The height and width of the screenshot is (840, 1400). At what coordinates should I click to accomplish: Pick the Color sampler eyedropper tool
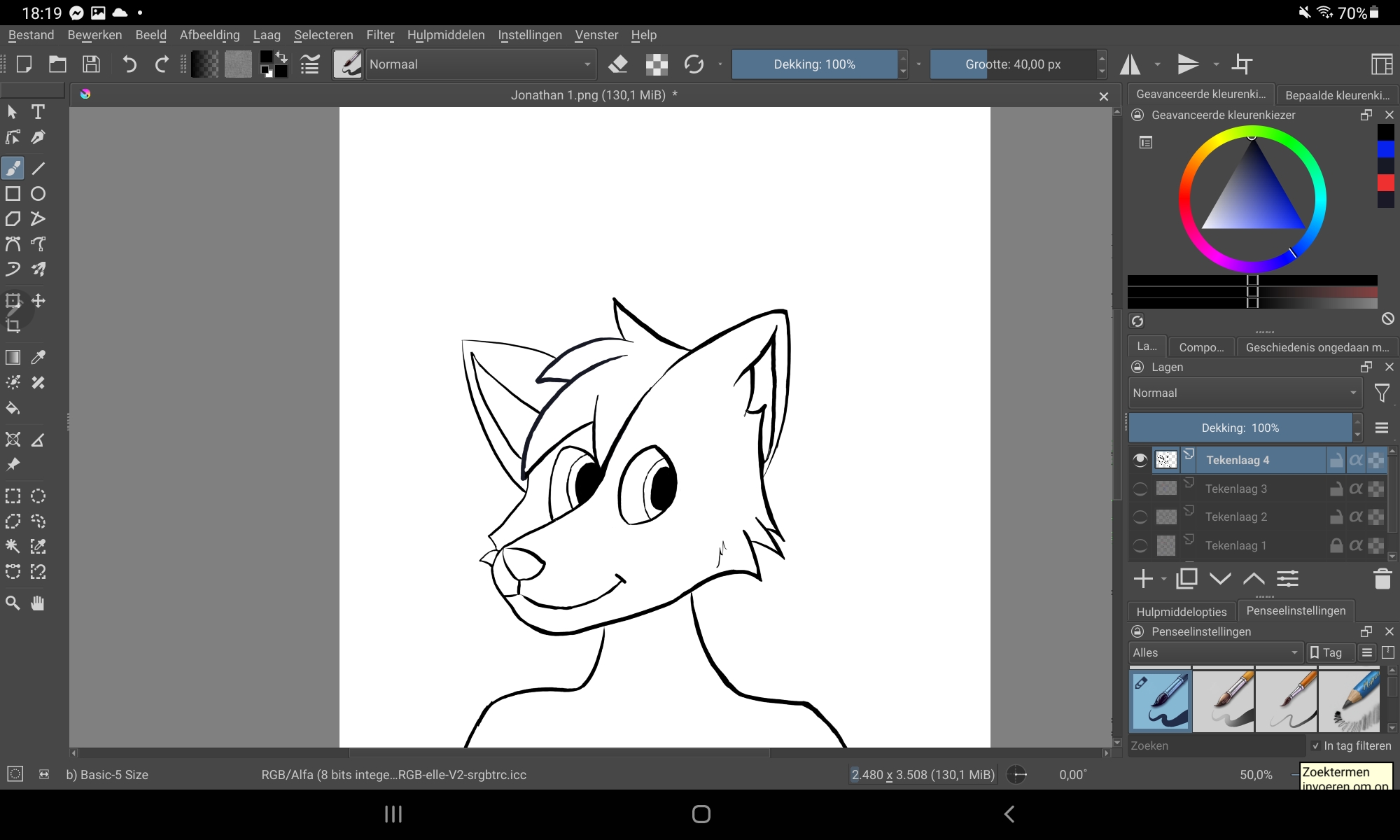[x=38, y=357]
